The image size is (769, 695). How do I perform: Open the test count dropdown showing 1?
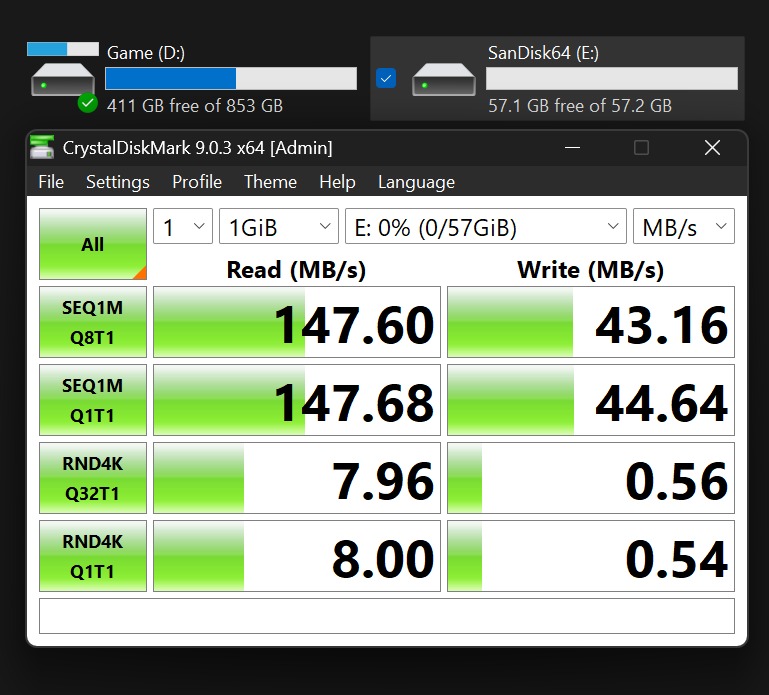[183, 226]
